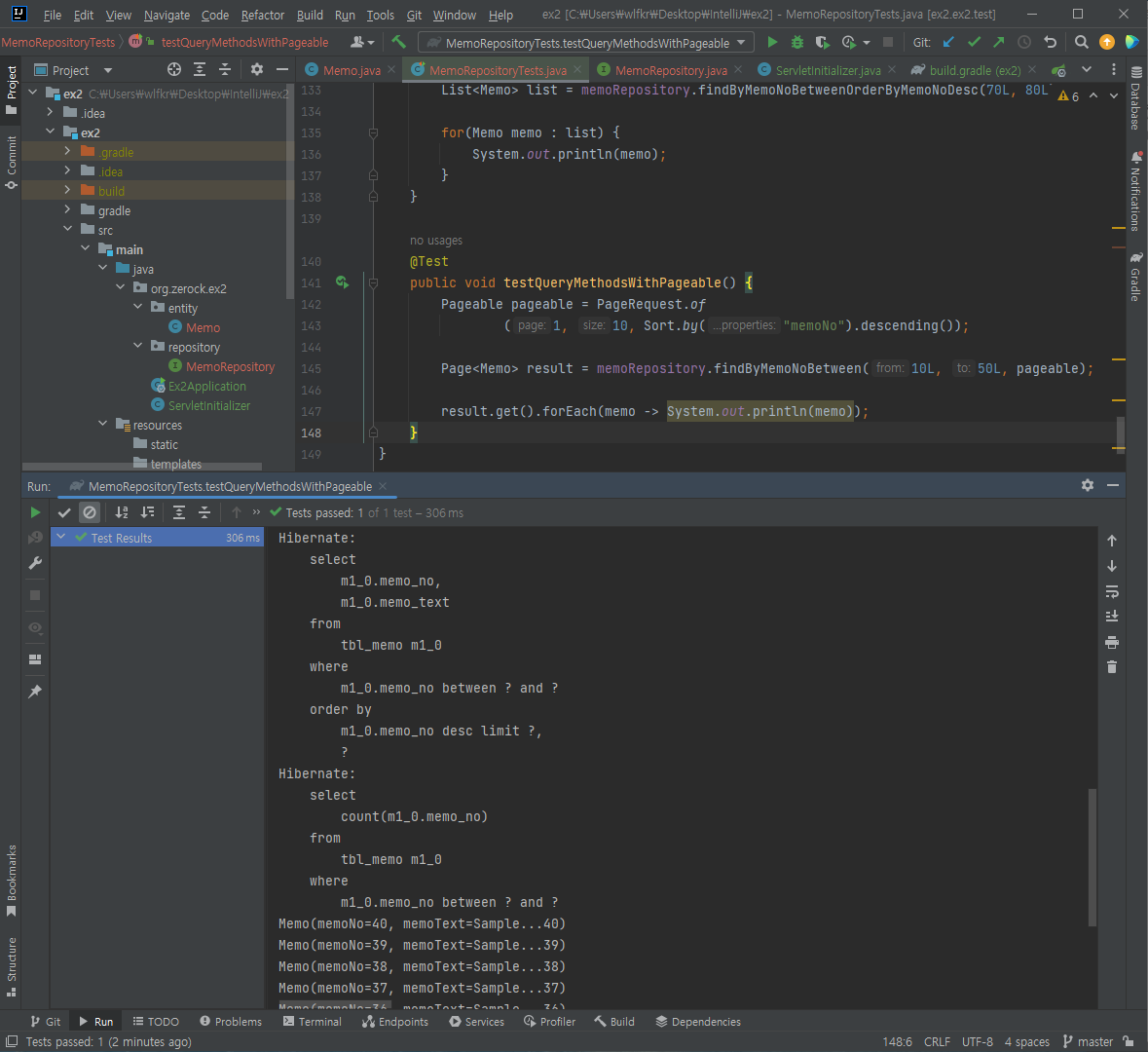Toggle Database tool window
The image size is (1148, 1052).
tap(1135, 96)
